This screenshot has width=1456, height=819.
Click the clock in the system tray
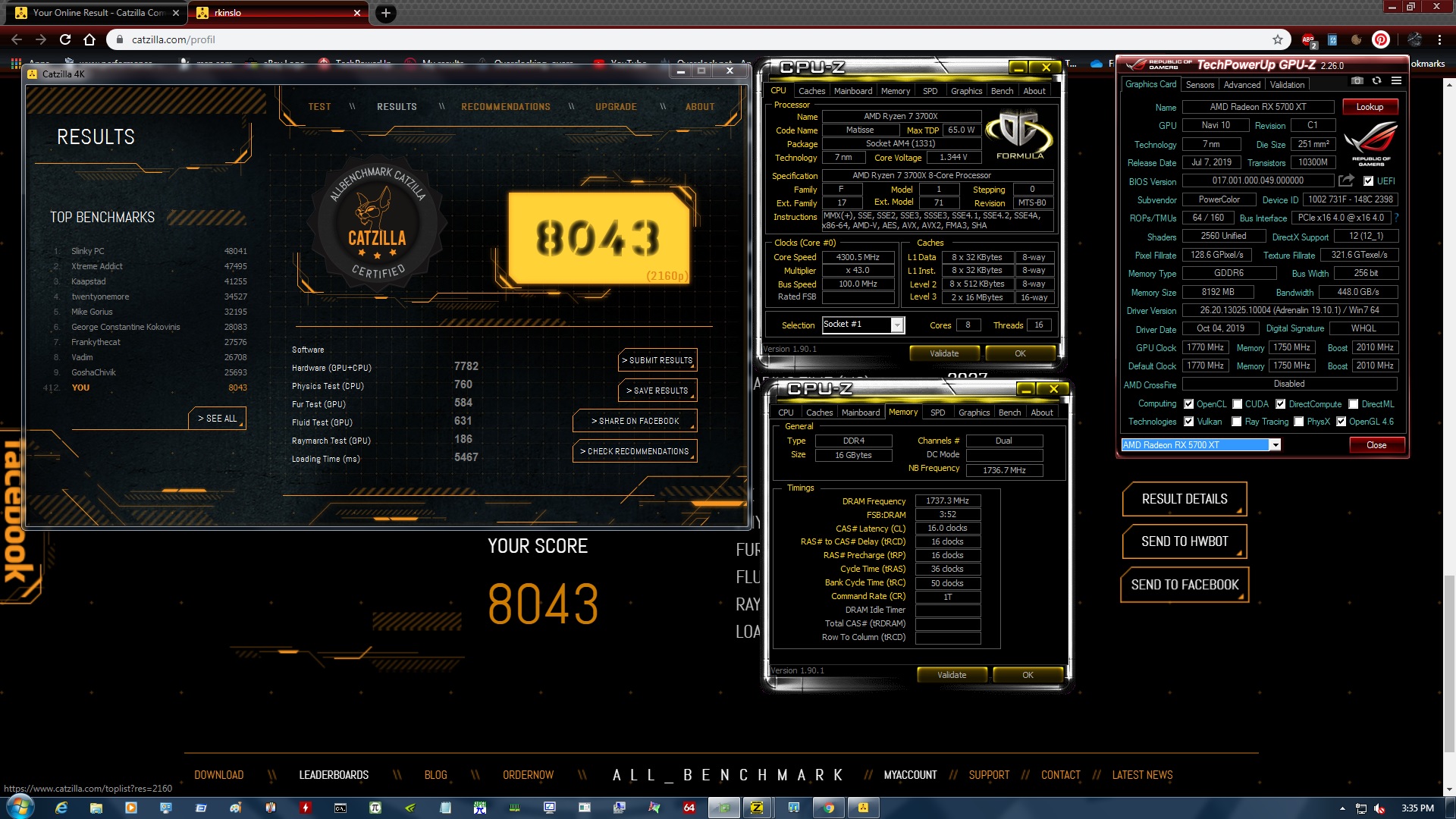pos(1417,808)
